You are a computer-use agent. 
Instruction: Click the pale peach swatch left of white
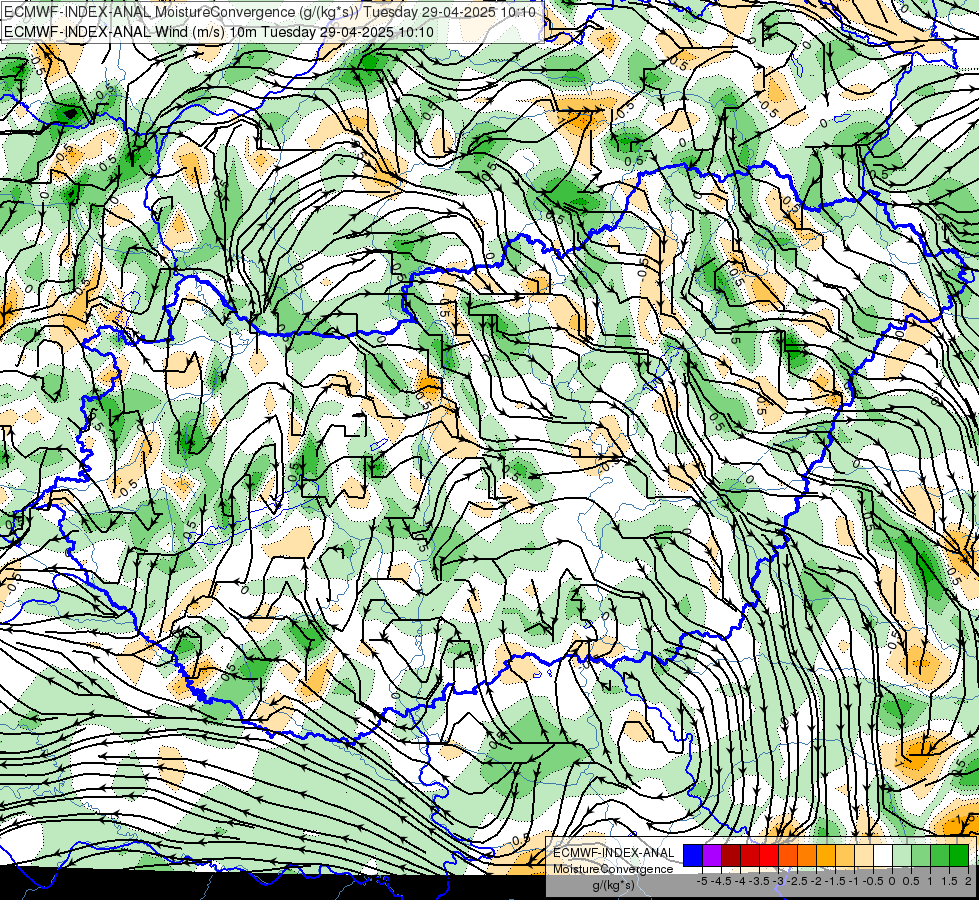[x=864, y=855]
